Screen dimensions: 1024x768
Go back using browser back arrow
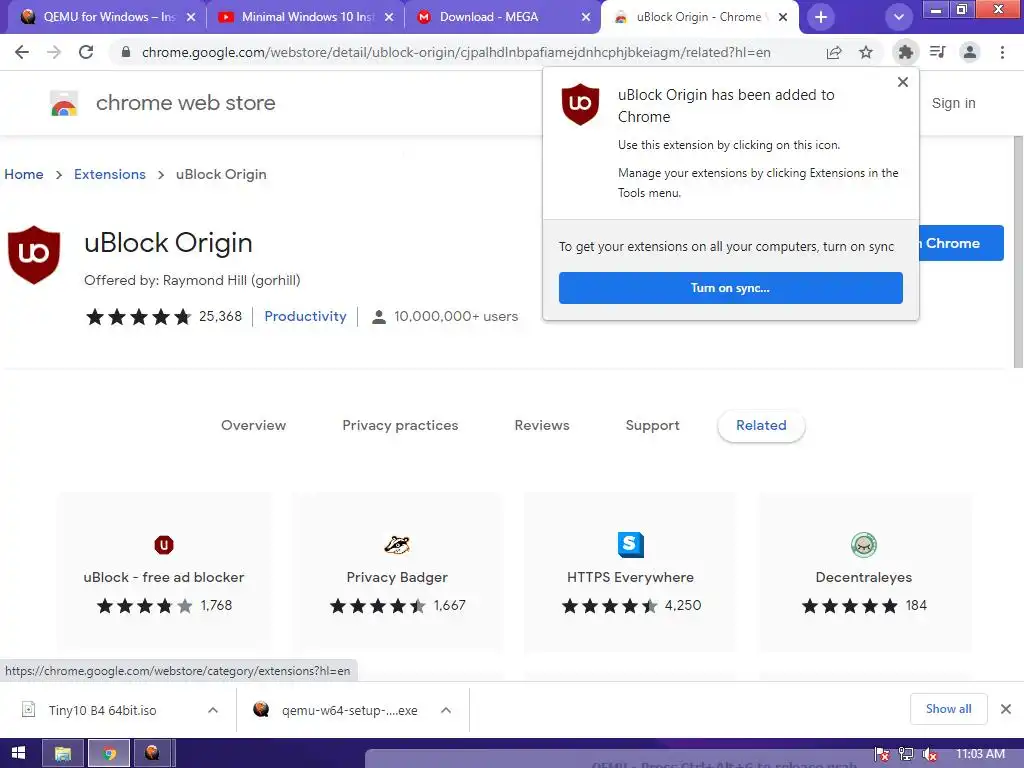[x=22, y=52]
